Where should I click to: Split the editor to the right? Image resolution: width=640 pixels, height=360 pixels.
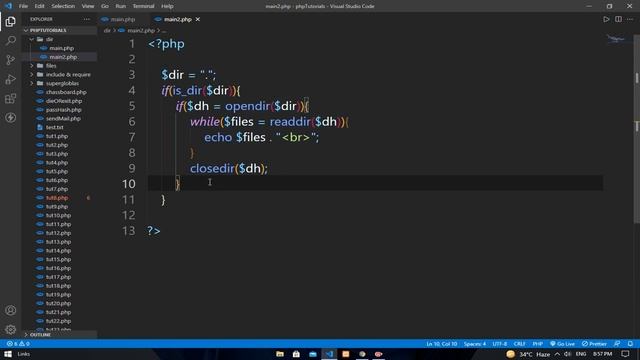click(x=618, y=19)
